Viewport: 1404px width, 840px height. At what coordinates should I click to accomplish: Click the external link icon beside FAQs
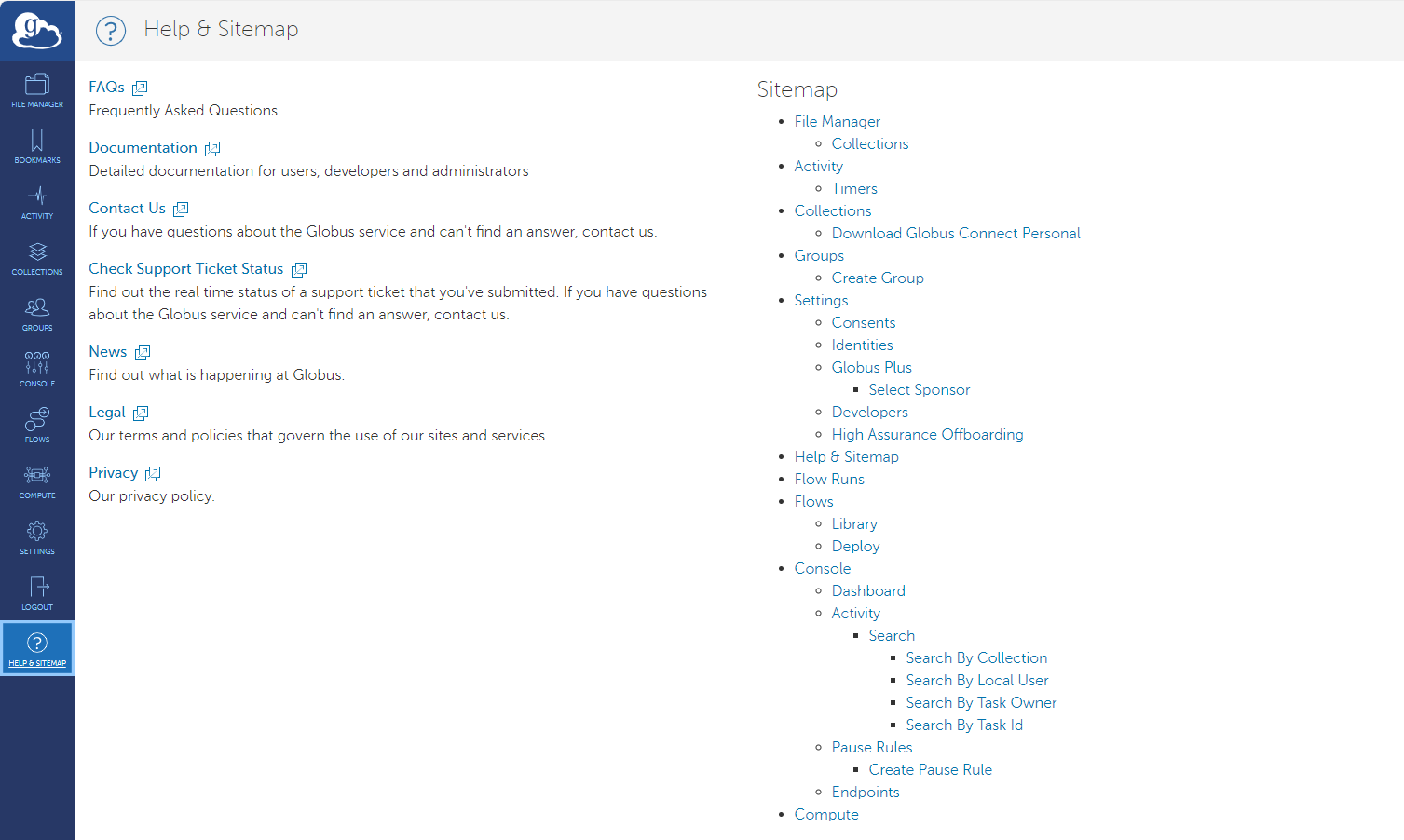tap(140, 88)
